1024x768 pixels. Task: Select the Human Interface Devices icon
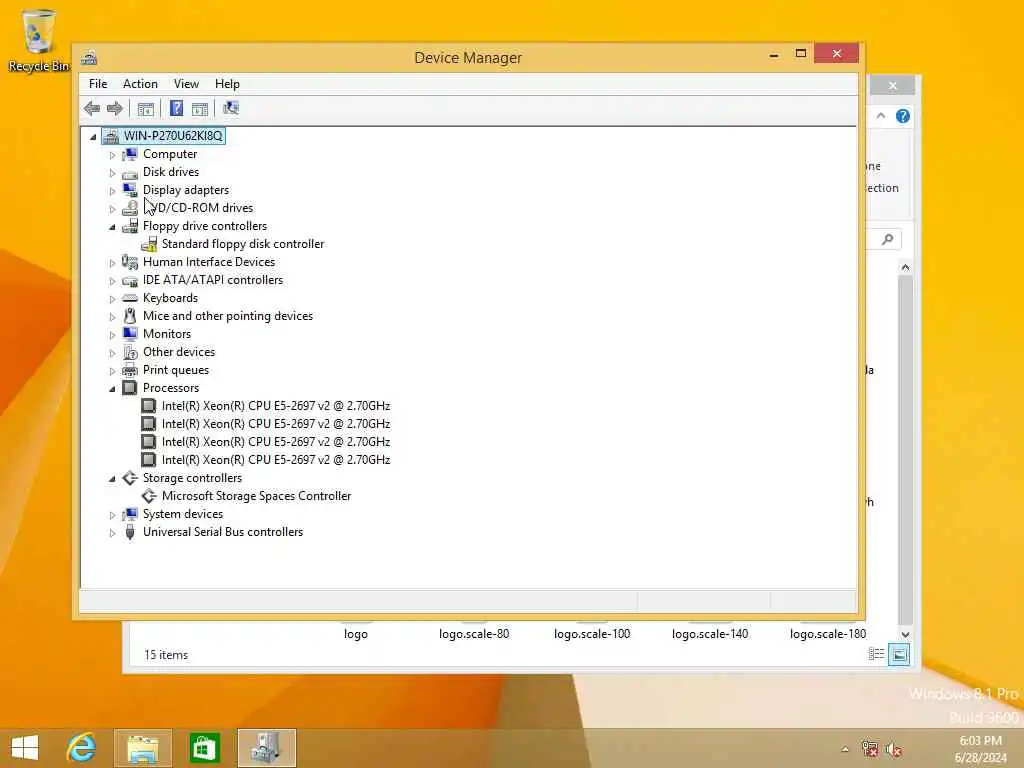tap(130, 262)
